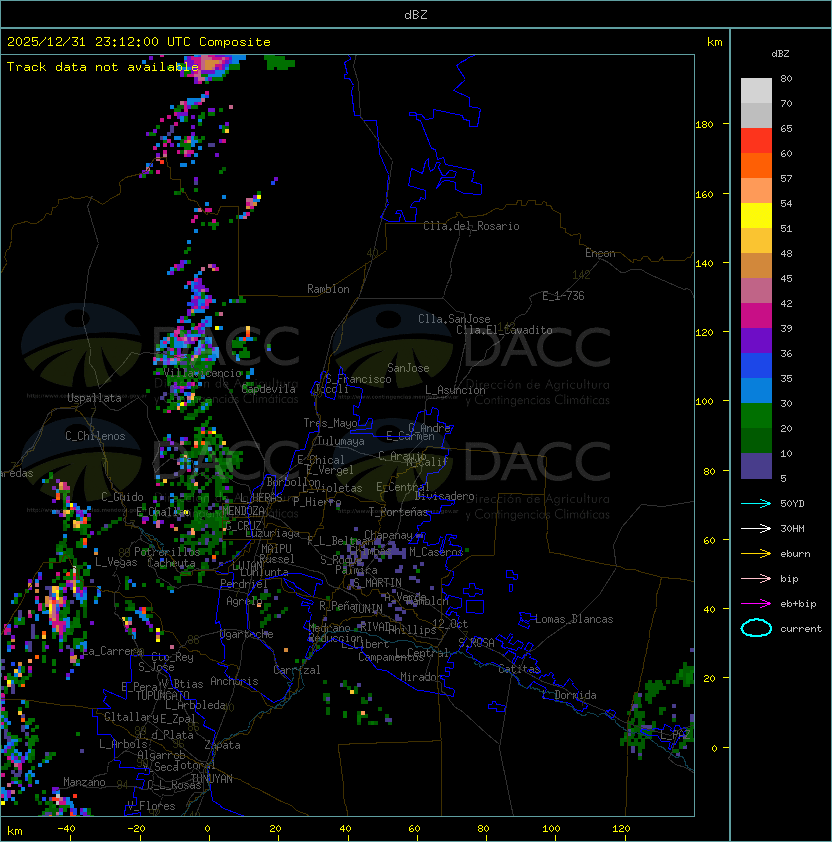Click the white 30HM arrow icon
832x842 pixels.
click(756, 528)
